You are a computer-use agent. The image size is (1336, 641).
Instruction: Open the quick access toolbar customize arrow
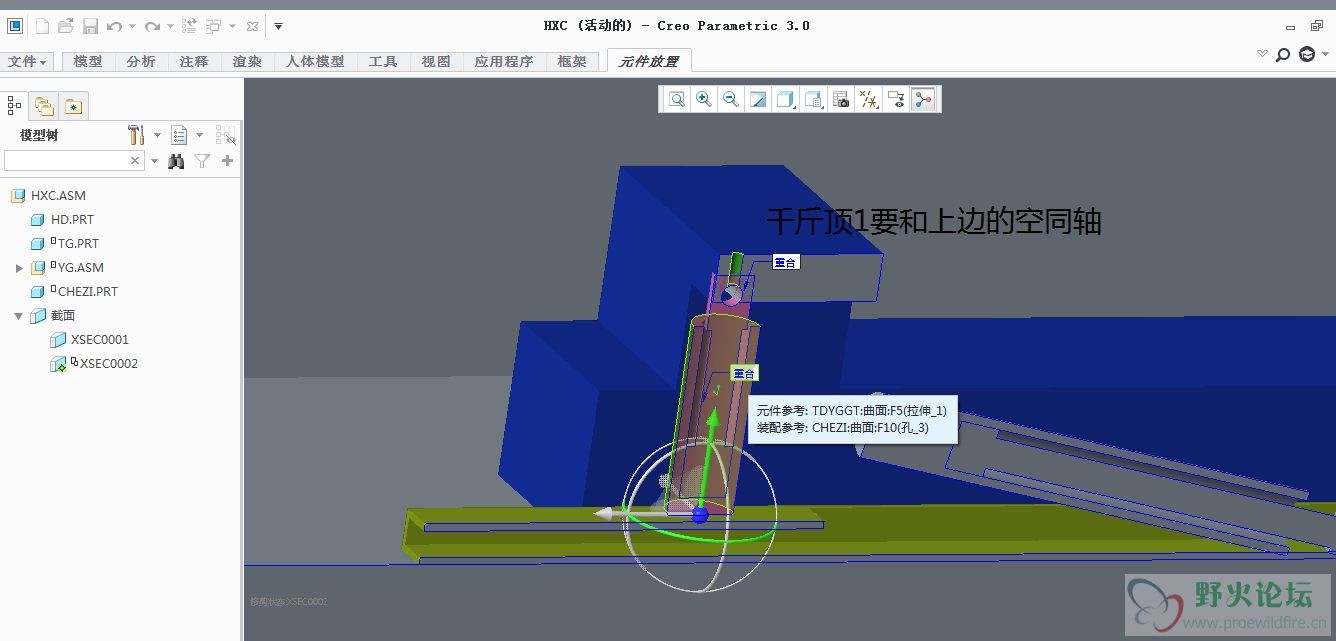point(278,27)
